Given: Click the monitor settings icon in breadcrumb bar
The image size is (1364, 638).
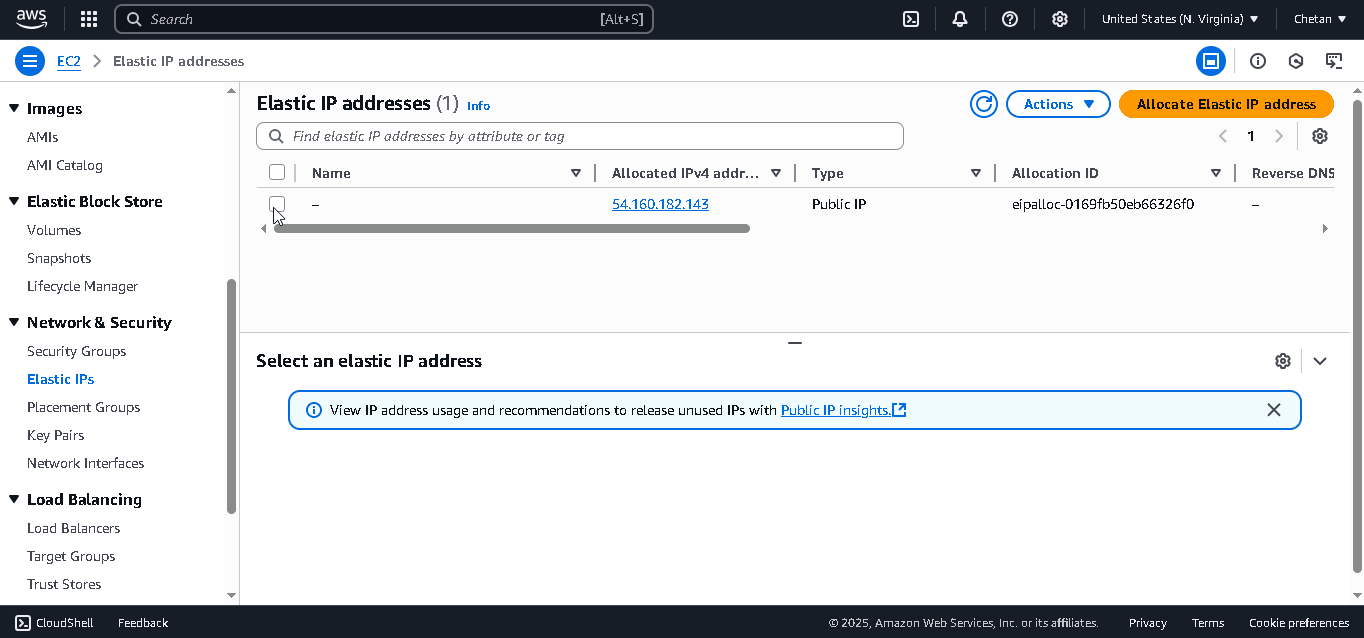Looking at the screenshot, I should pyautogui.click(x=1334, y=61).
